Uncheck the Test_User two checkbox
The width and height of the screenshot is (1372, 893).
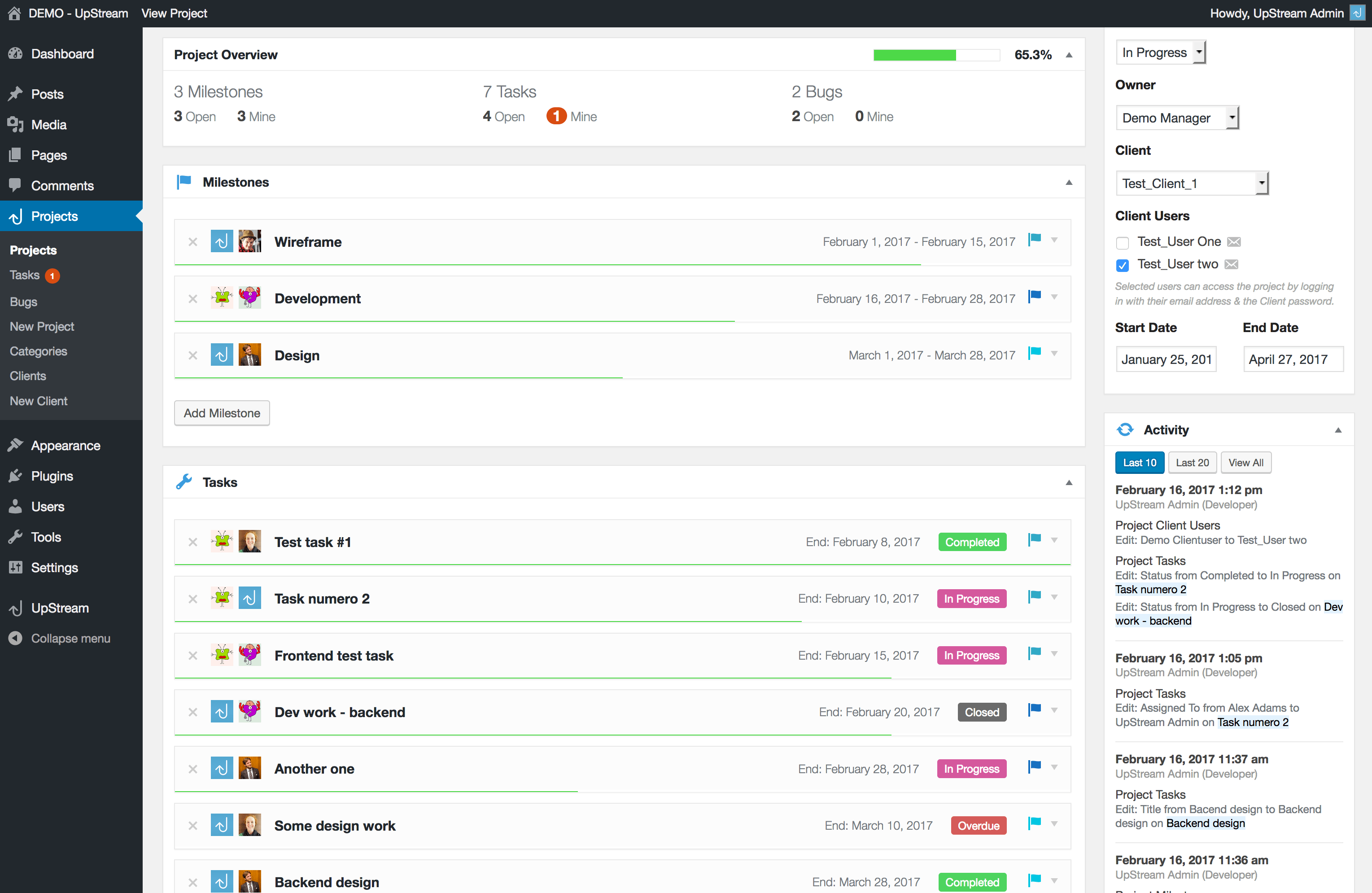click(x=1122, y=265)
